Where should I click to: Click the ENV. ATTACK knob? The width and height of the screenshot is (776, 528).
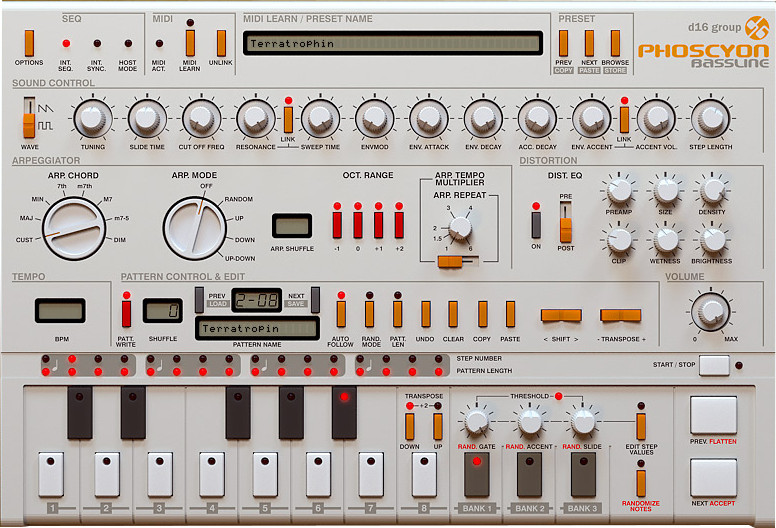point(429,118)
